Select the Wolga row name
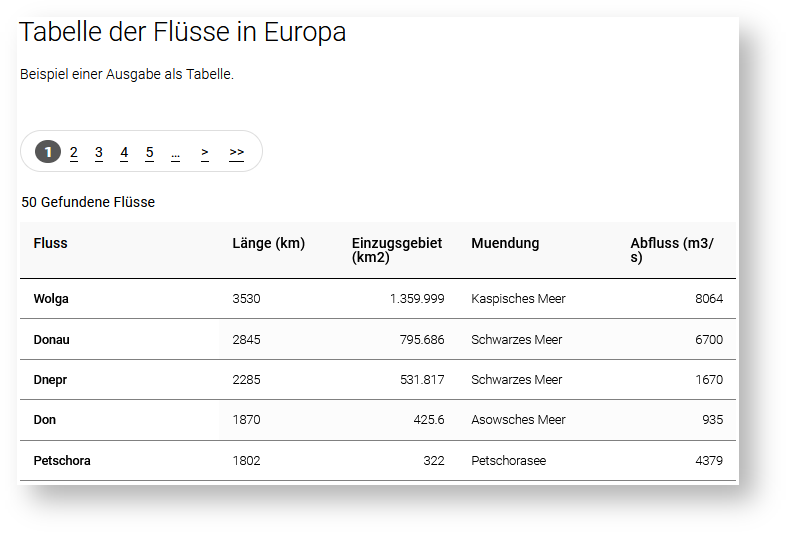 (51, 299)
